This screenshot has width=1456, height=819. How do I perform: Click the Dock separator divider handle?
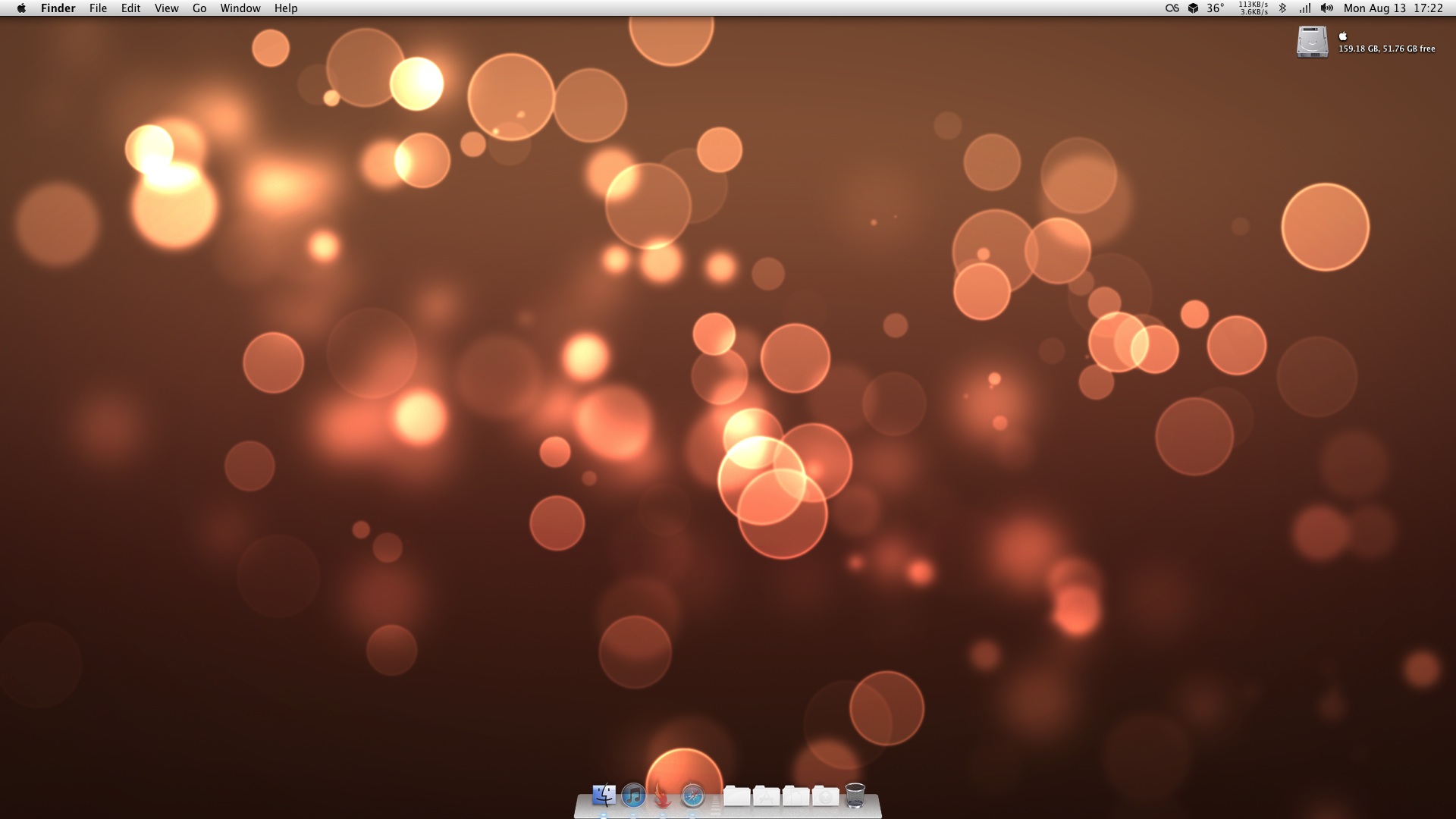(x=714, y=805)
